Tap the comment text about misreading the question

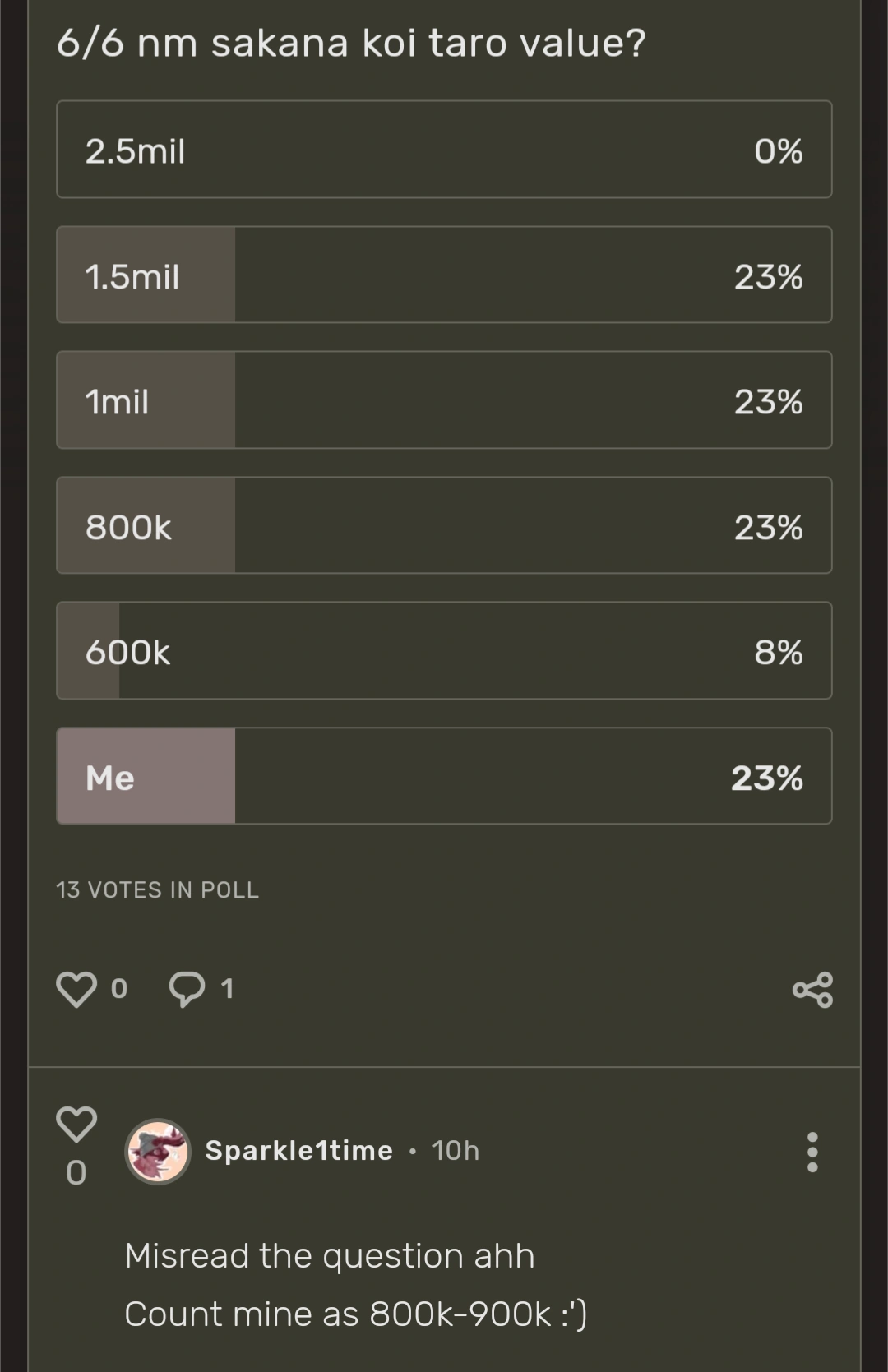(x=355, y=1284)
